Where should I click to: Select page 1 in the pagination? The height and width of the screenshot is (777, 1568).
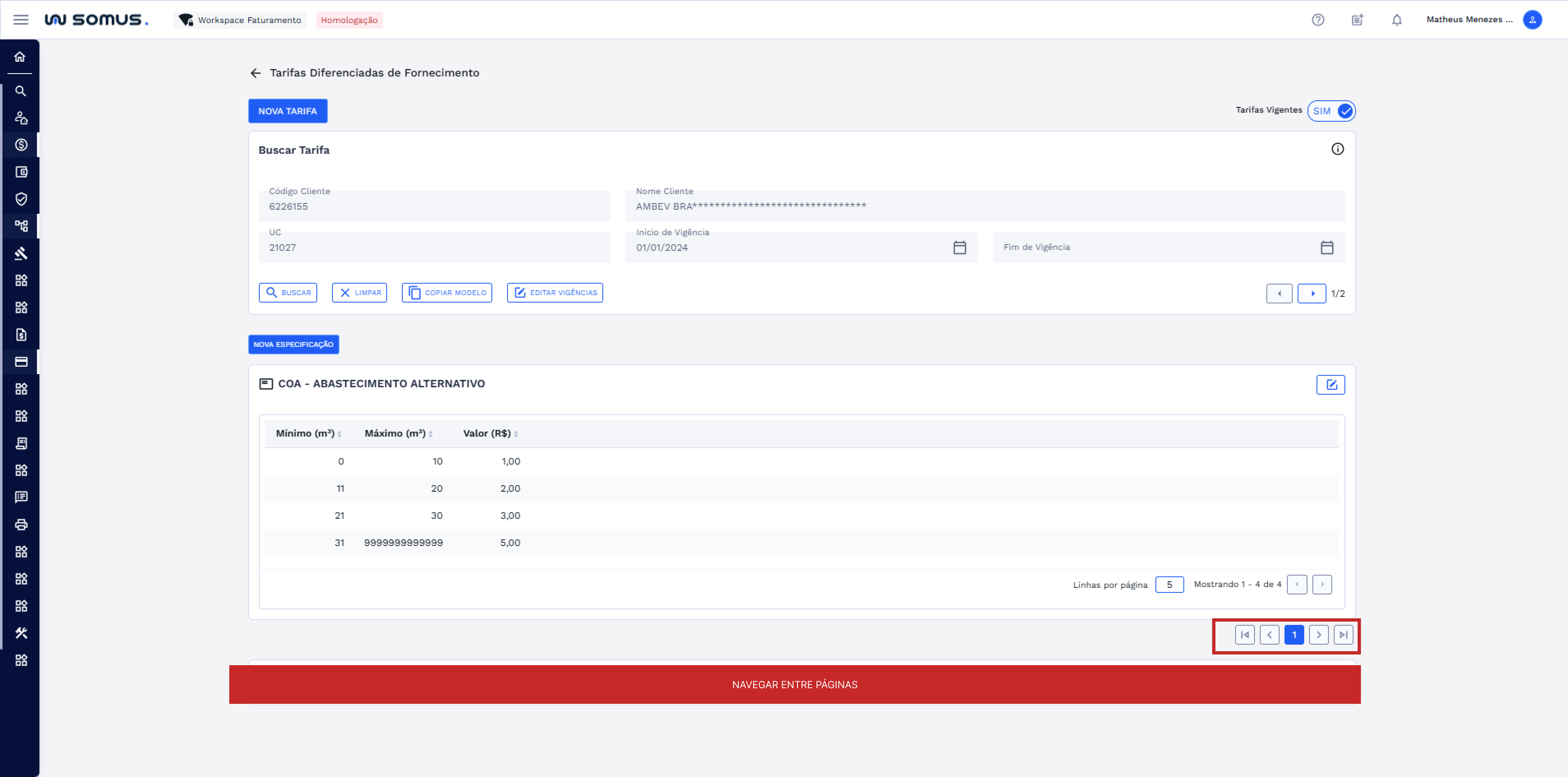tap(1294, 634)
